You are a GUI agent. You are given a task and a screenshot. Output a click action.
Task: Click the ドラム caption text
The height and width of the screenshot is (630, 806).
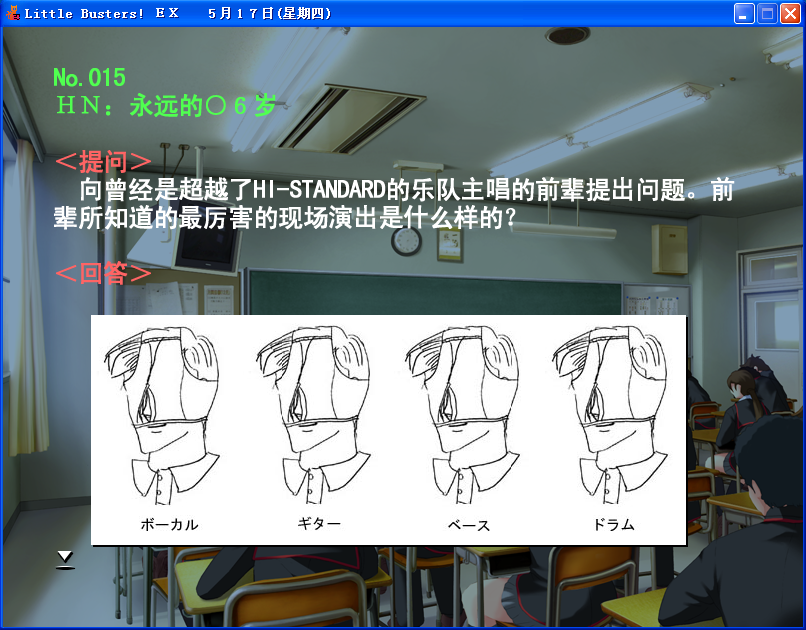pos(614,524)
